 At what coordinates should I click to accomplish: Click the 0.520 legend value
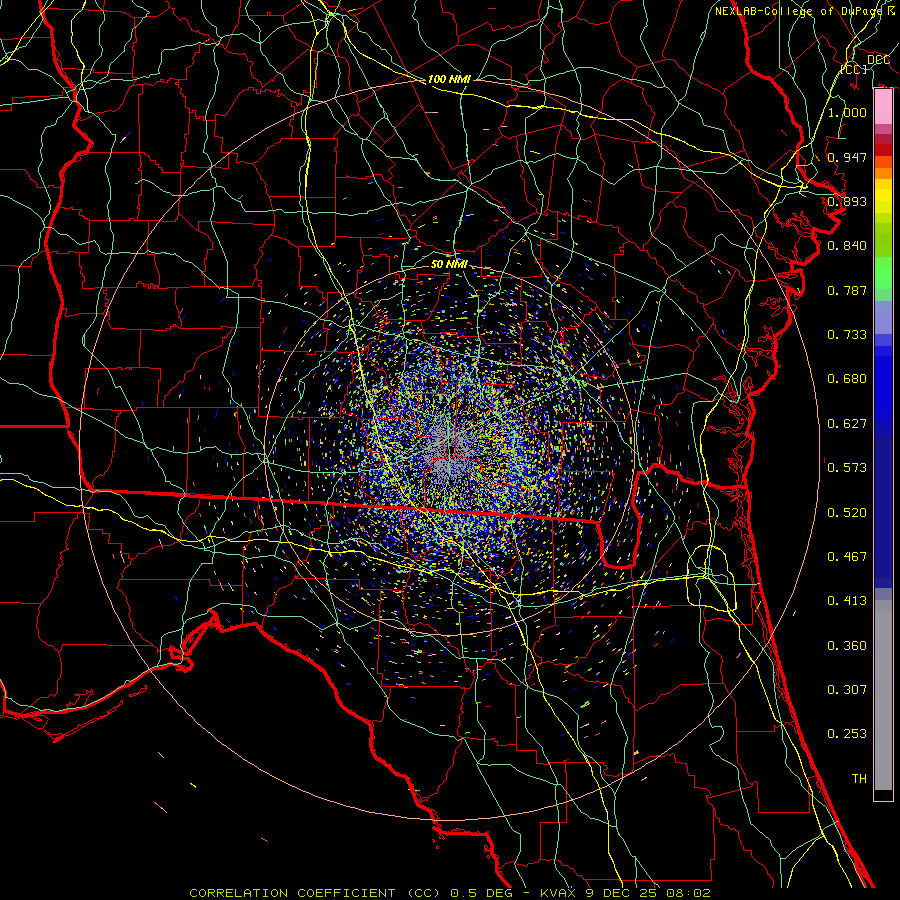[x=847, y=513]
